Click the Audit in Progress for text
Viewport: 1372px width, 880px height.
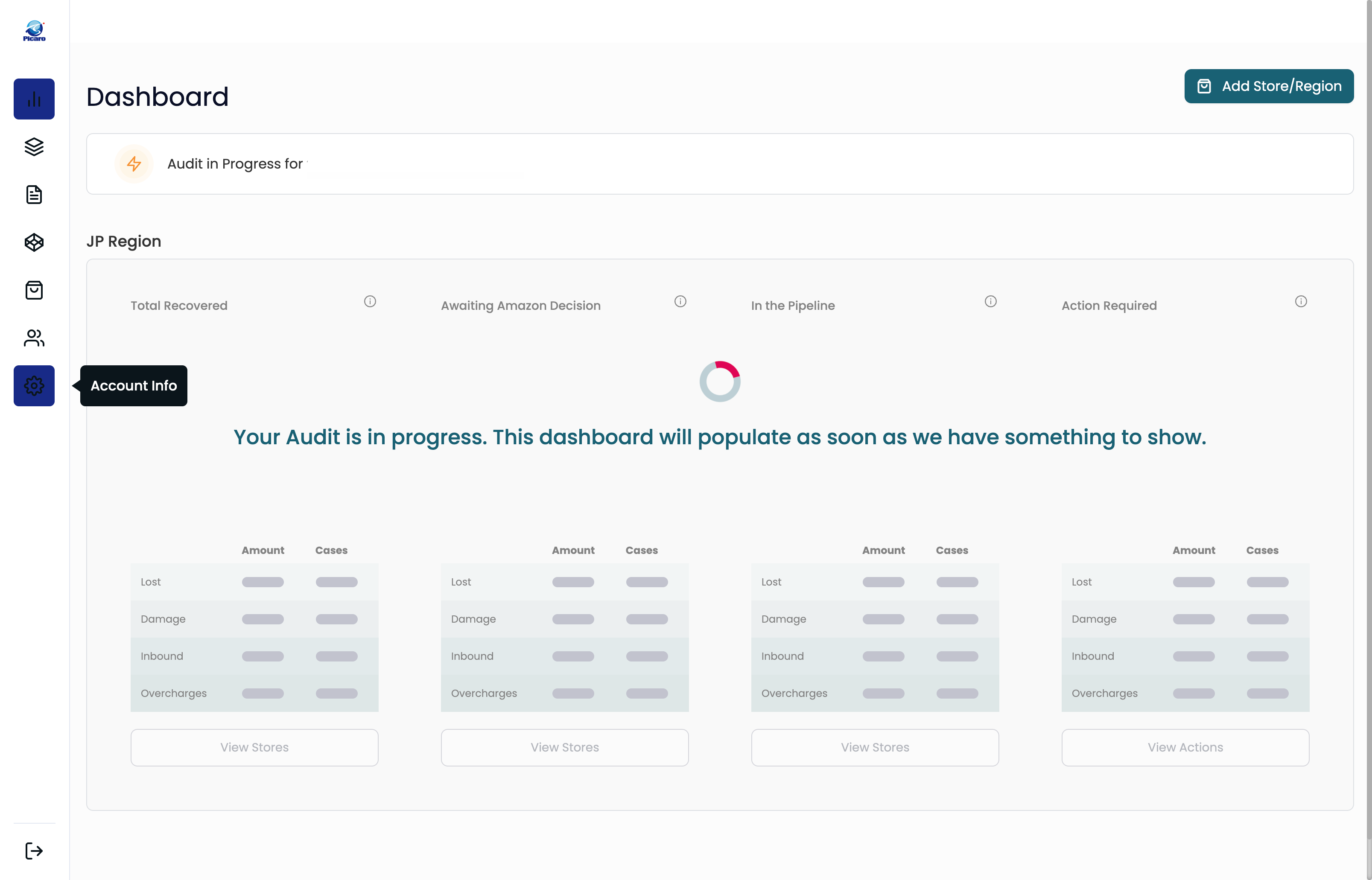[x=235, y=164]
